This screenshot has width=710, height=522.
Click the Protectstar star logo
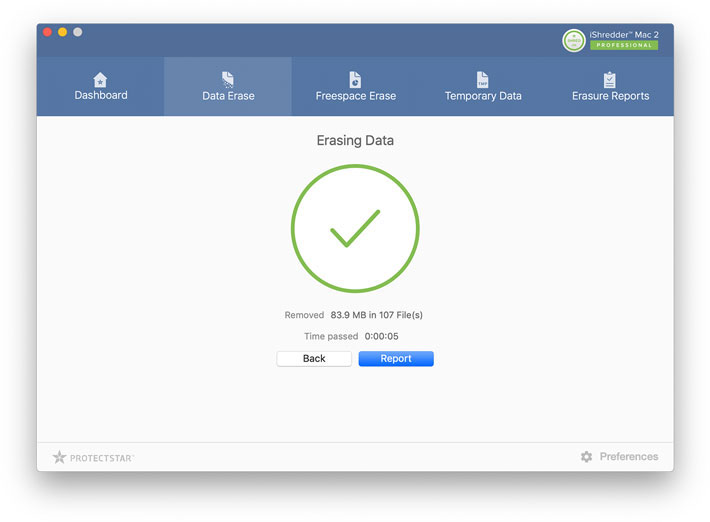point(59,457)
